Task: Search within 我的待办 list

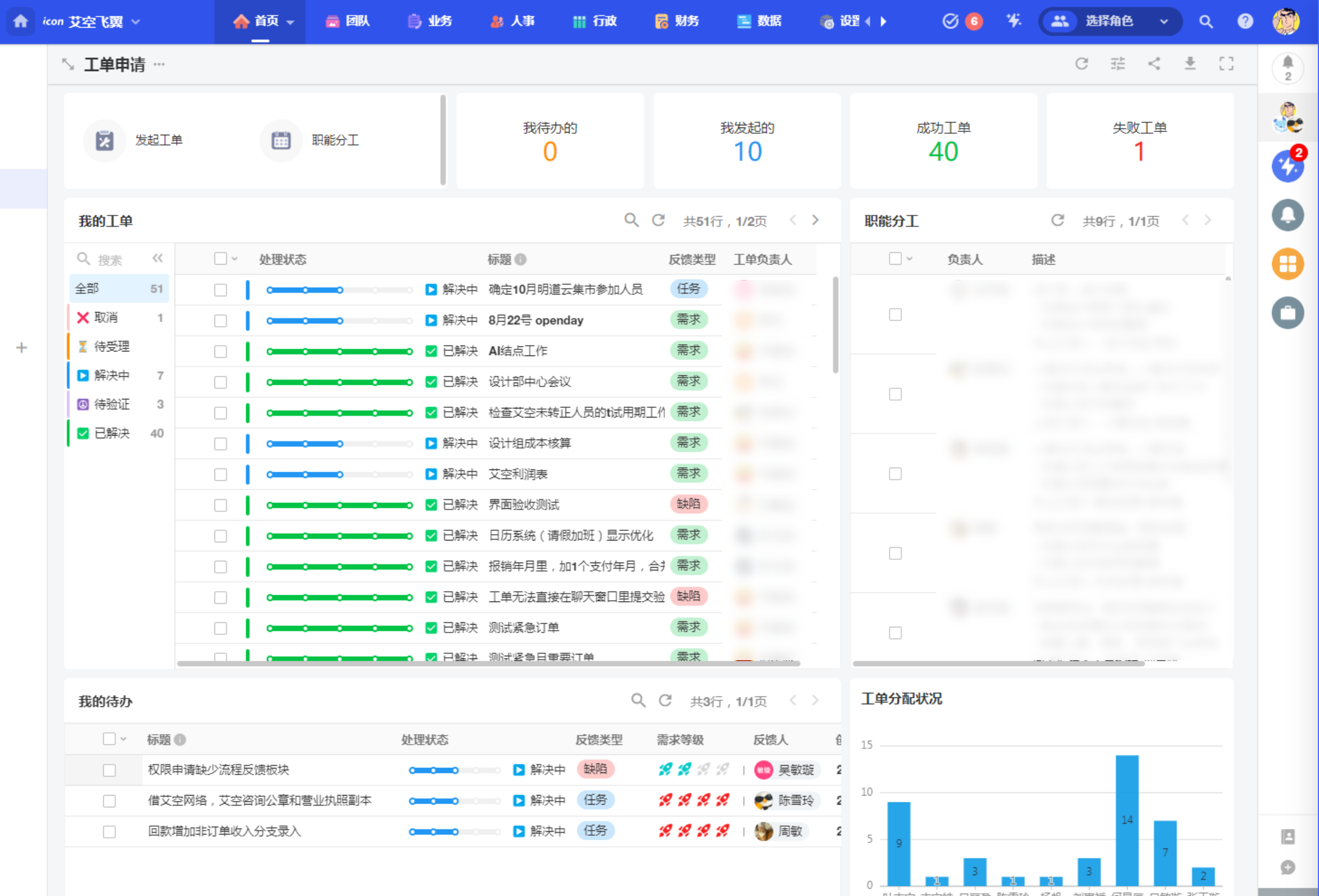Action: 638,700
